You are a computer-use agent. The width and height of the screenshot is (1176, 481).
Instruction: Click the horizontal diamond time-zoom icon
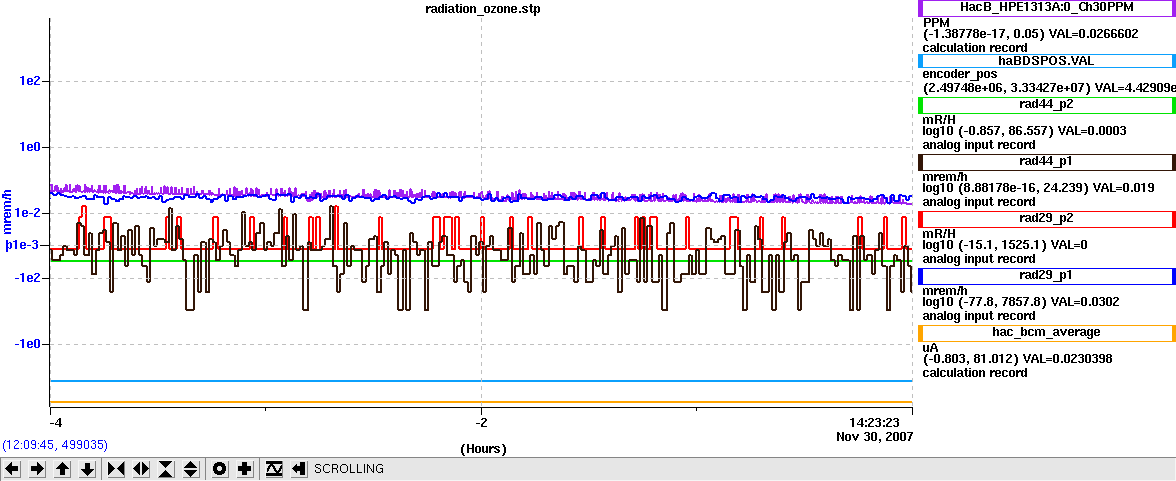[141, 469]
